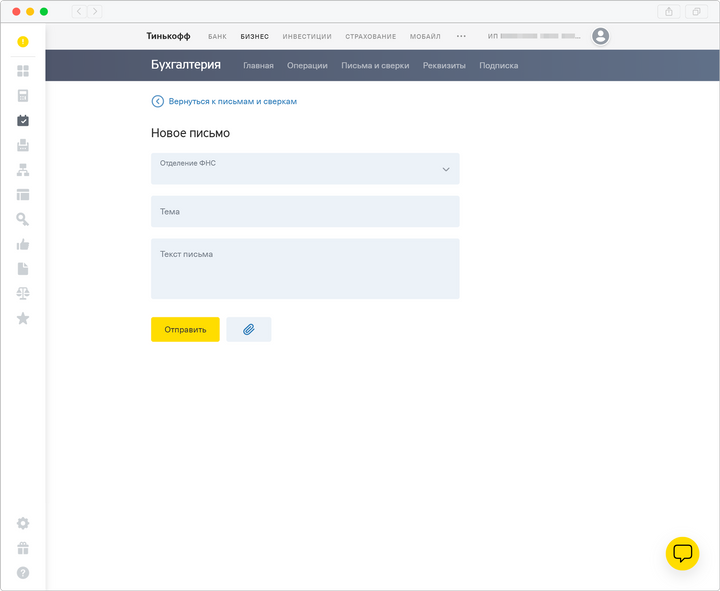This screenshot has height=591, width=720.
Task: Click the question mark help icon
Action: pos(23,573)
